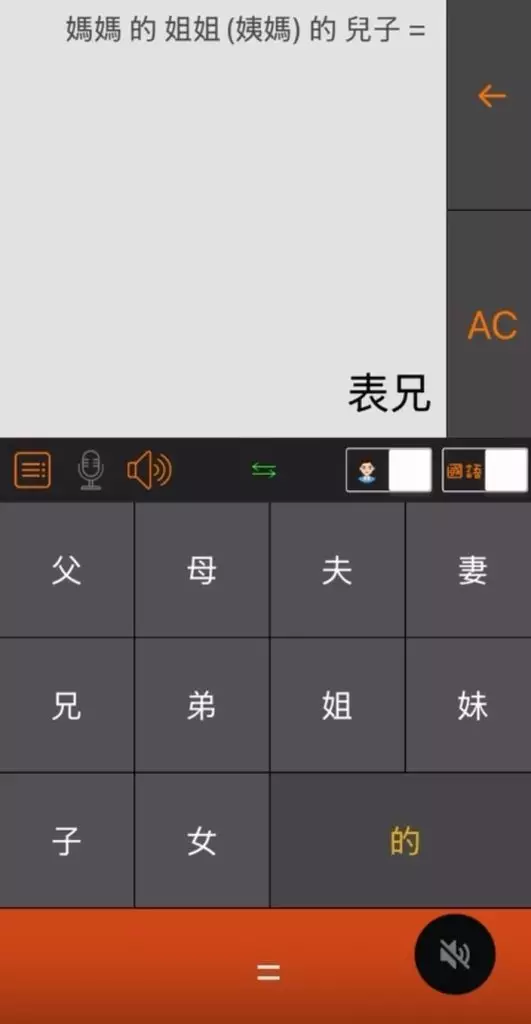Tap the orange speaker read-aloud icon

[150, 470]
